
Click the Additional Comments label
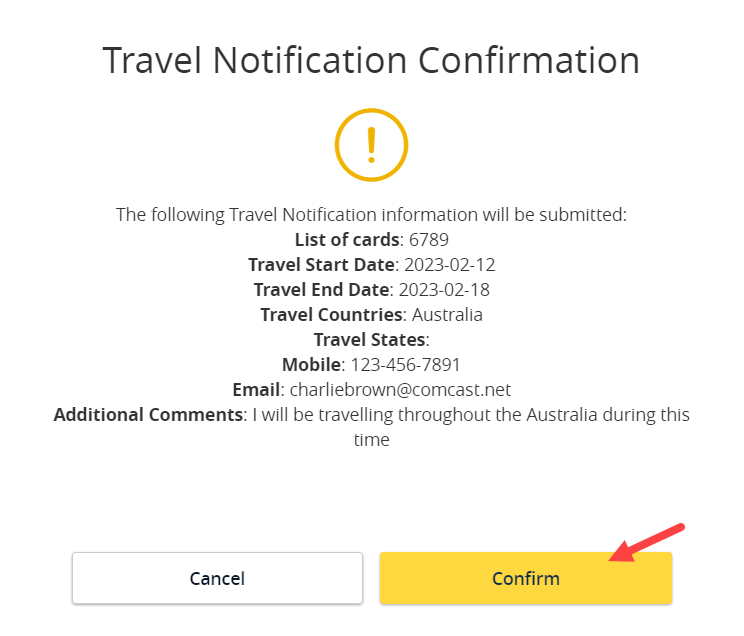148,415
